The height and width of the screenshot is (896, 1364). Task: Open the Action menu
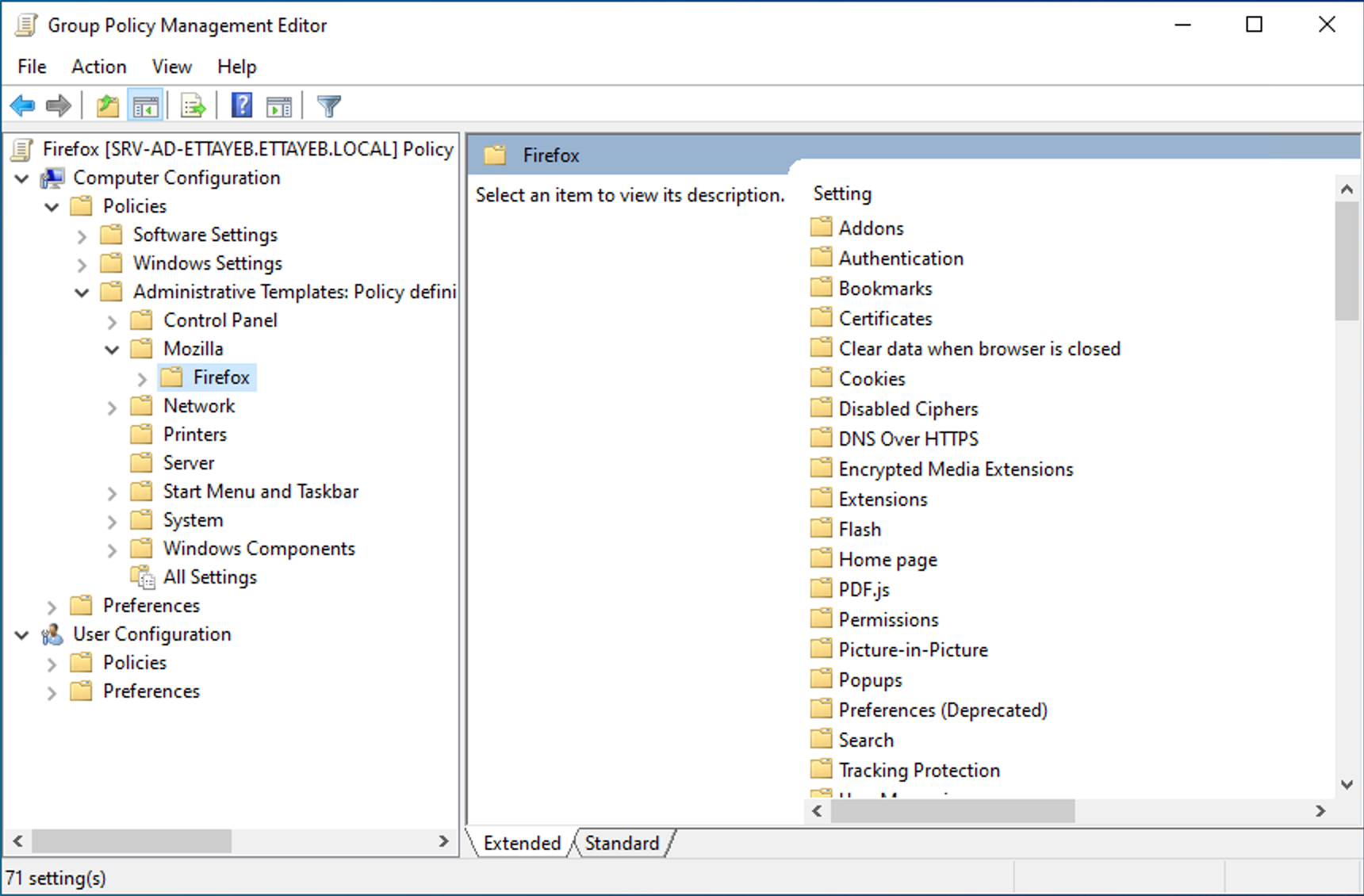click(99, 67)
